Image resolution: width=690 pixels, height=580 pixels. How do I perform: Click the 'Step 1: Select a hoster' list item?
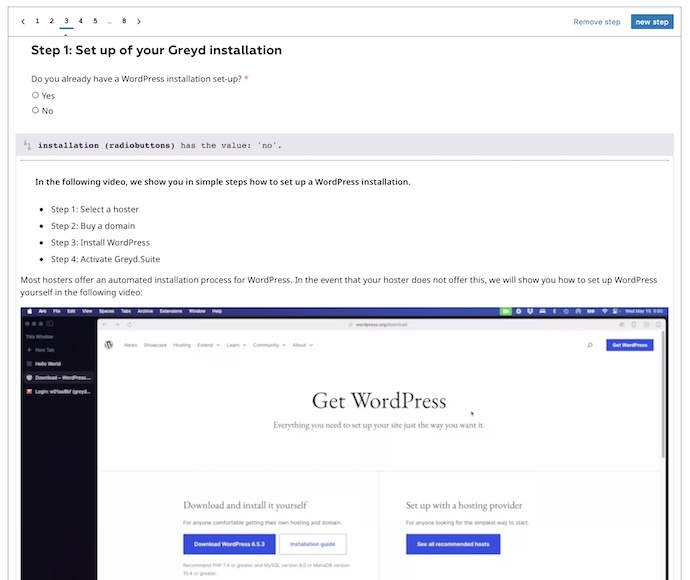pyautogui.click(x=95, y=209)
